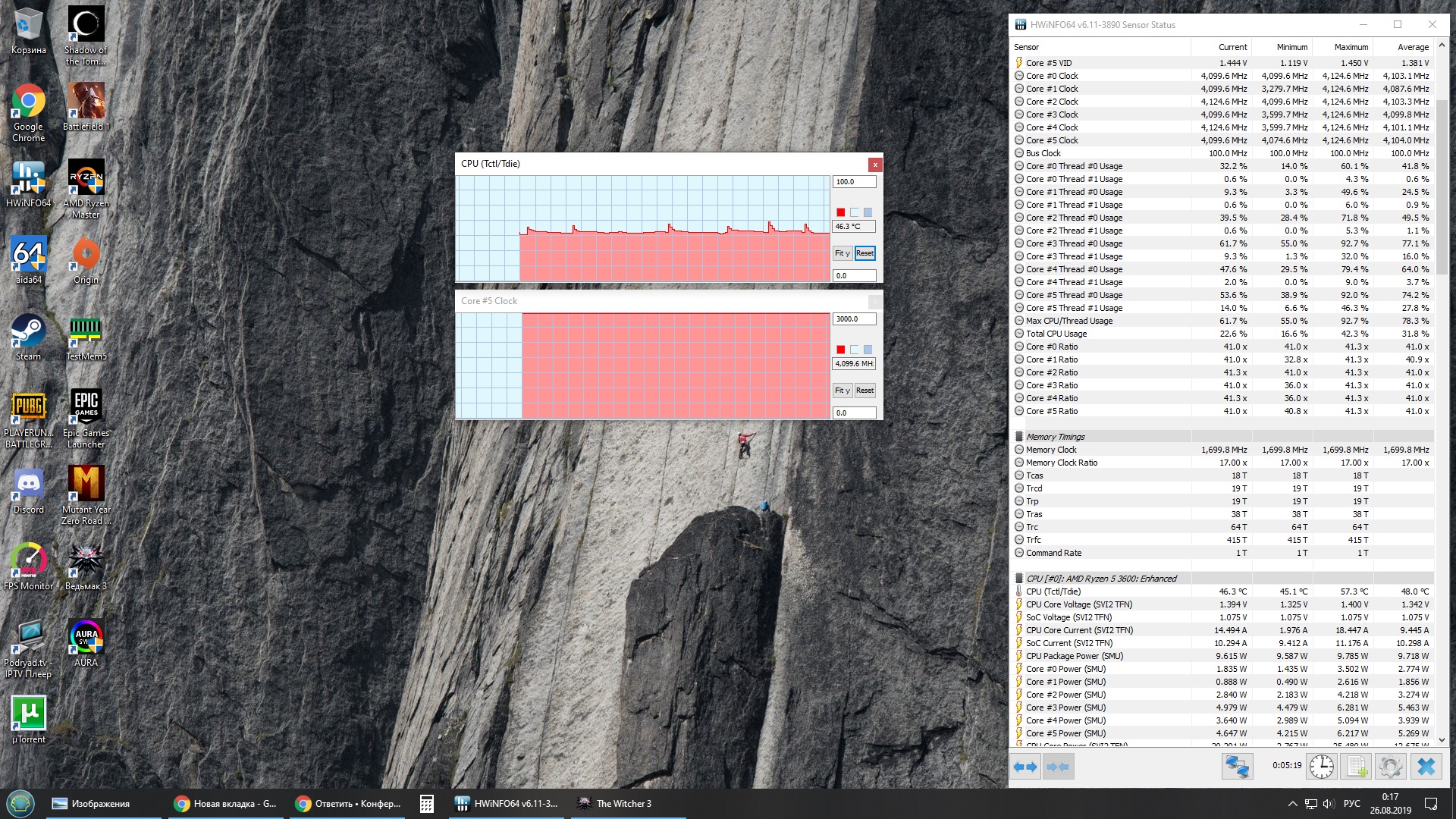Viewport: 1456px width, 819px height.
Task: Click max value field showing 3000.0
Action: (x=854, y=319)
